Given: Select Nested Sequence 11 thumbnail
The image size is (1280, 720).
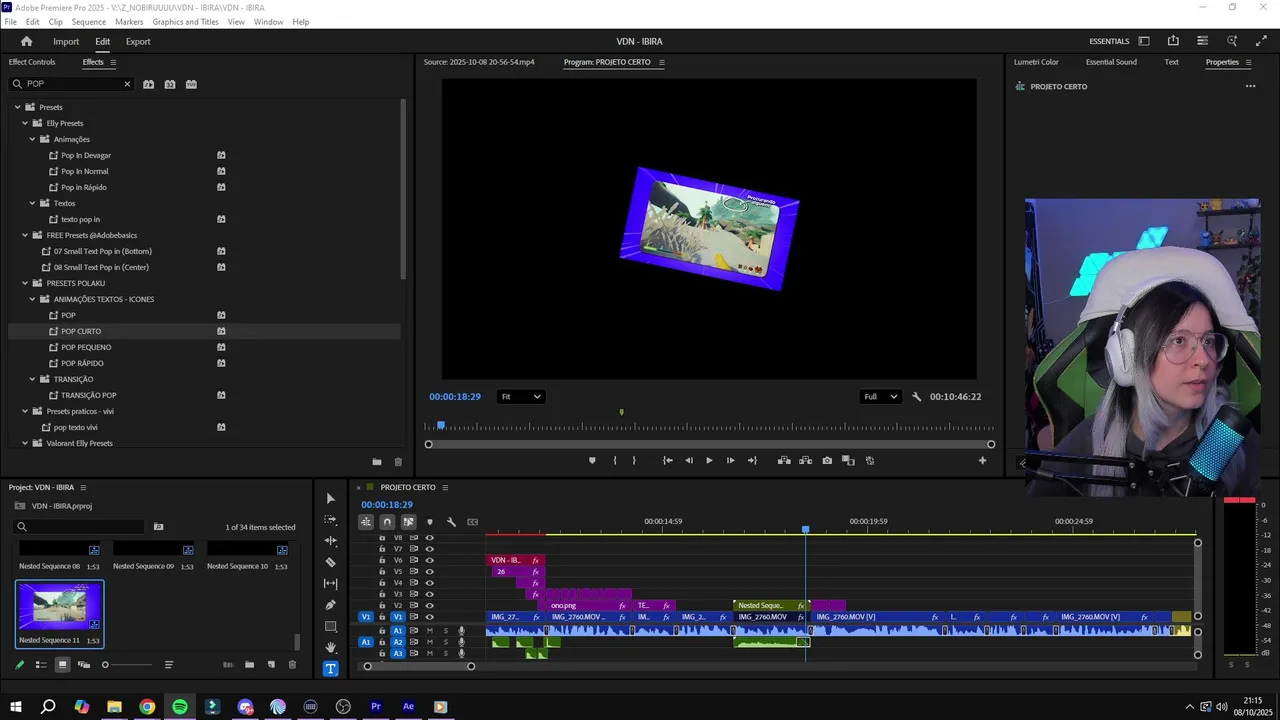Looking at the screenshot, I should coord(60,607).
